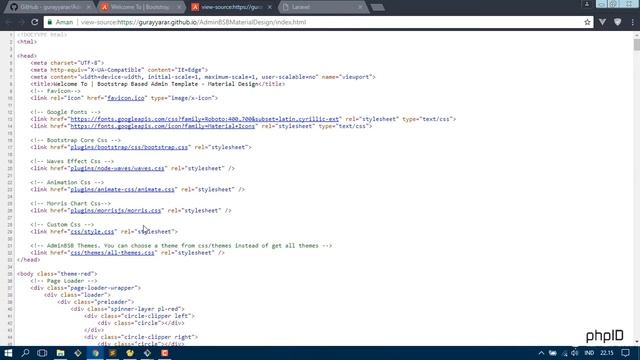
Task: Switch to the Welcome To Bootstrap tab
Action: coord(140,7)
